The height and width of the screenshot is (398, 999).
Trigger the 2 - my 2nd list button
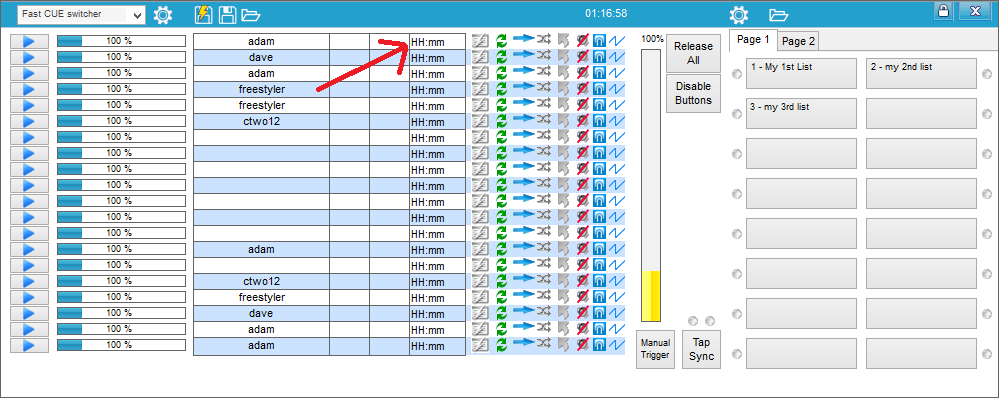click(x=921, y=73)
